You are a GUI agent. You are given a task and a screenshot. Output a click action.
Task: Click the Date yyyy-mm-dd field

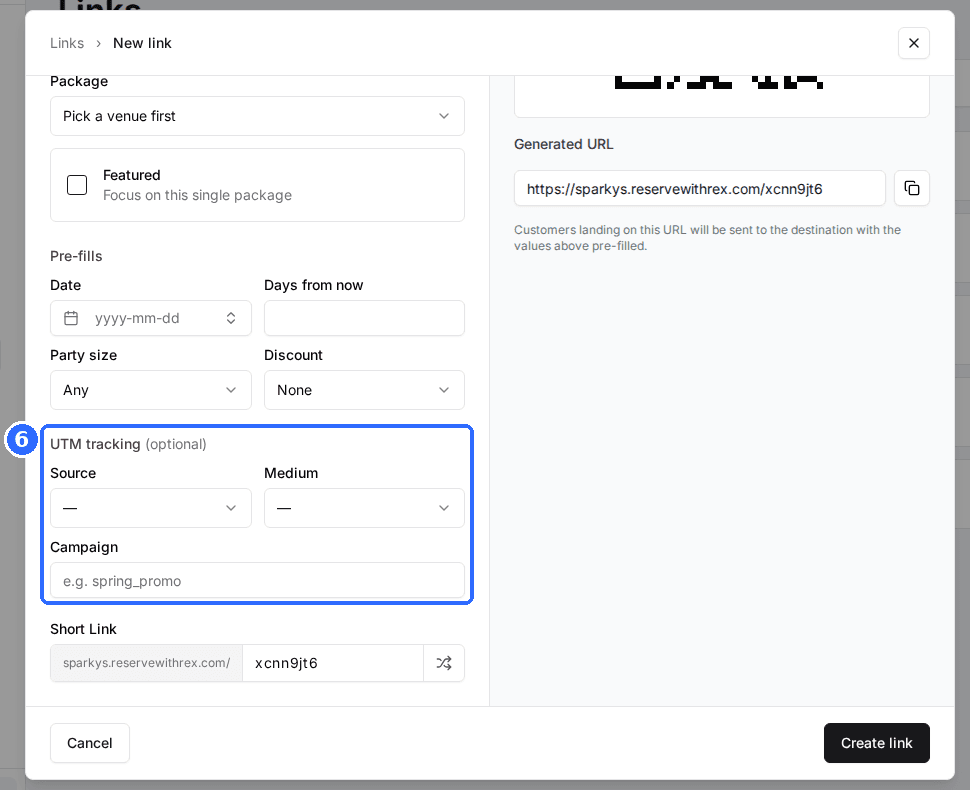pyautogui.click(x=151, y=318)
